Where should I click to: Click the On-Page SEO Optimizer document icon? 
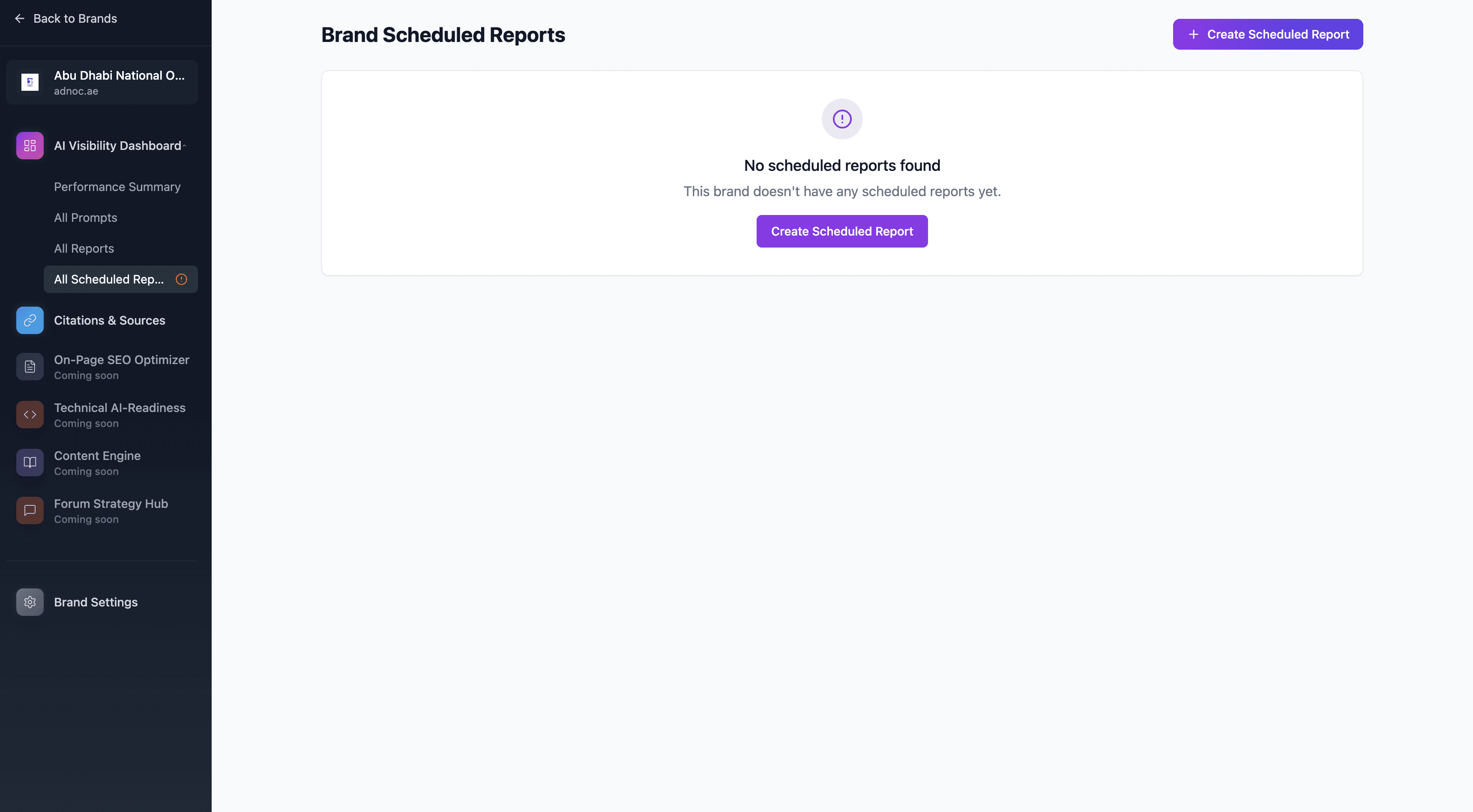click(x=30, y=367)
